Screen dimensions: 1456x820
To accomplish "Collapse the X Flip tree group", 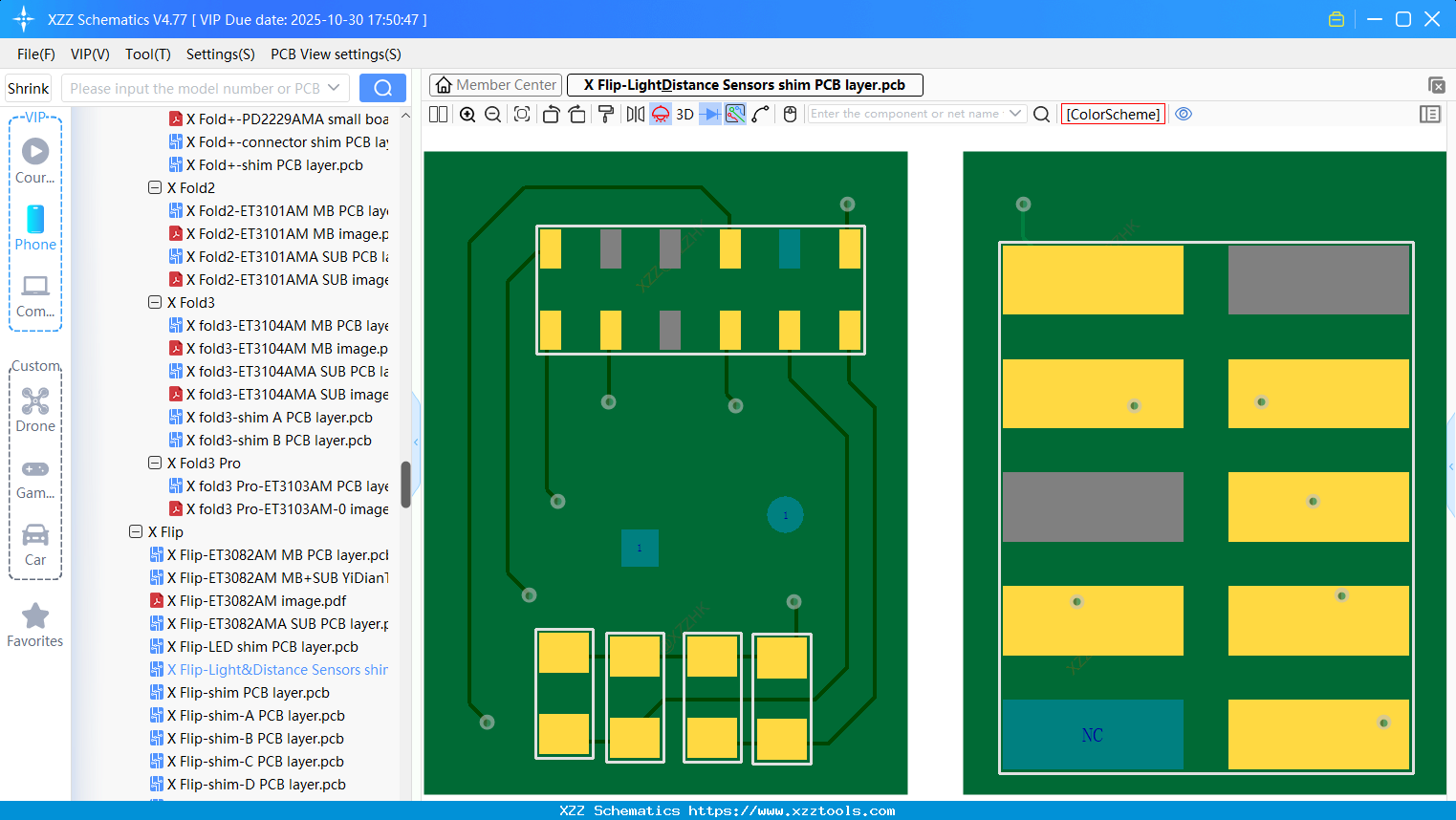I will pos(136,531).
